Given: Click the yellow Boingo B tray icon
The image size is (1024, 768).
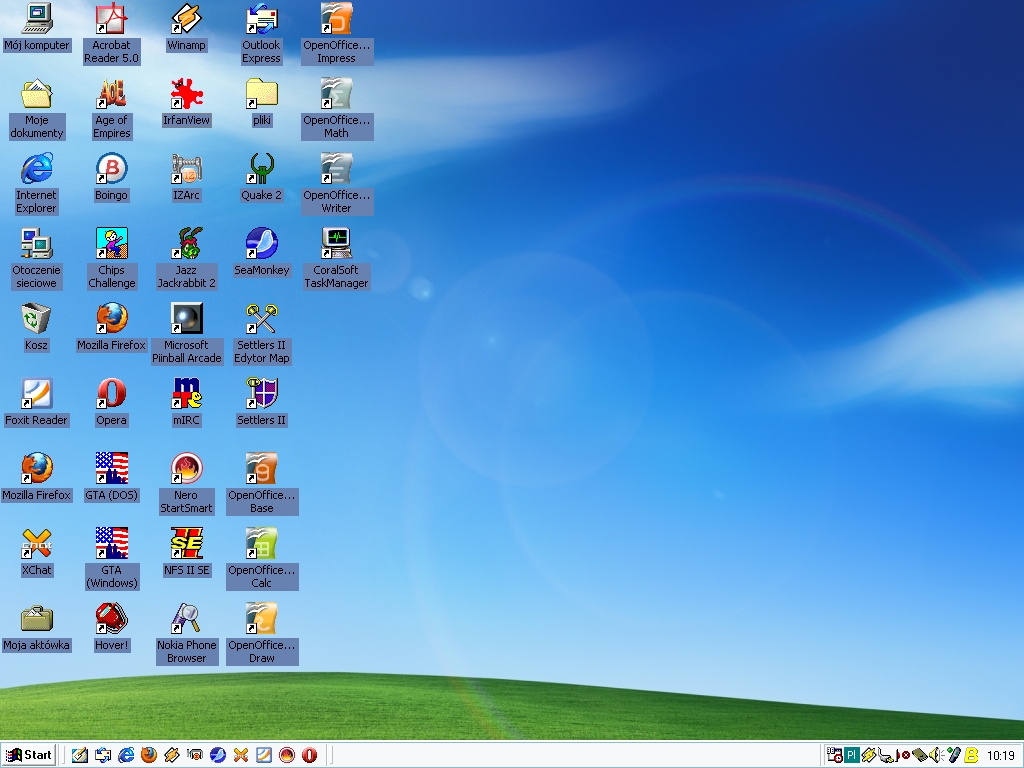Looking at the screenshot, I should tap(971, 756).
